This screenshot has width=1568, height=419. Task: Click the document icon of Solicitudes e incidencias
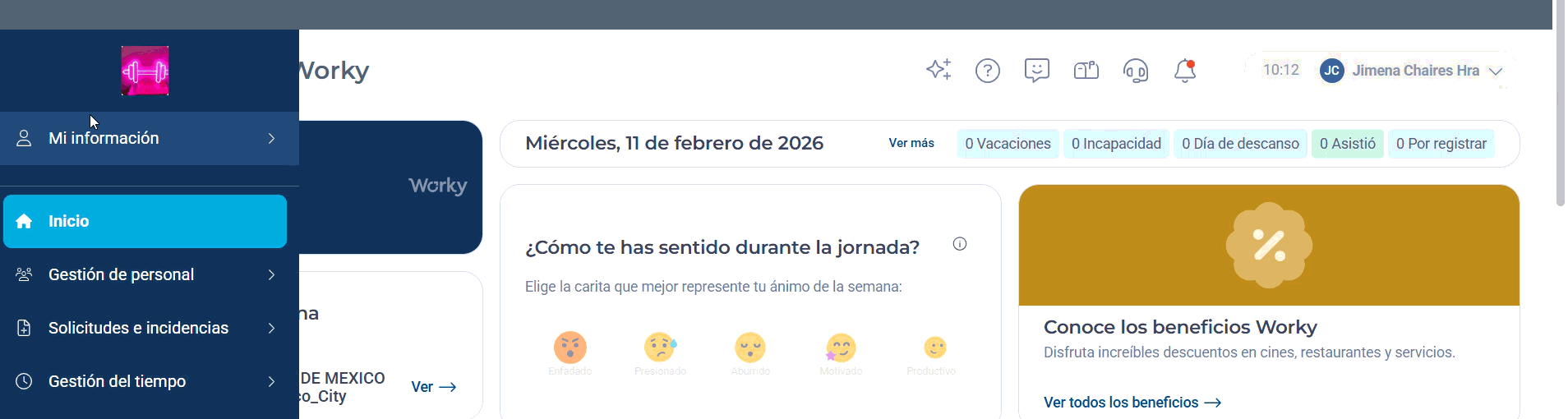(24, 328)
